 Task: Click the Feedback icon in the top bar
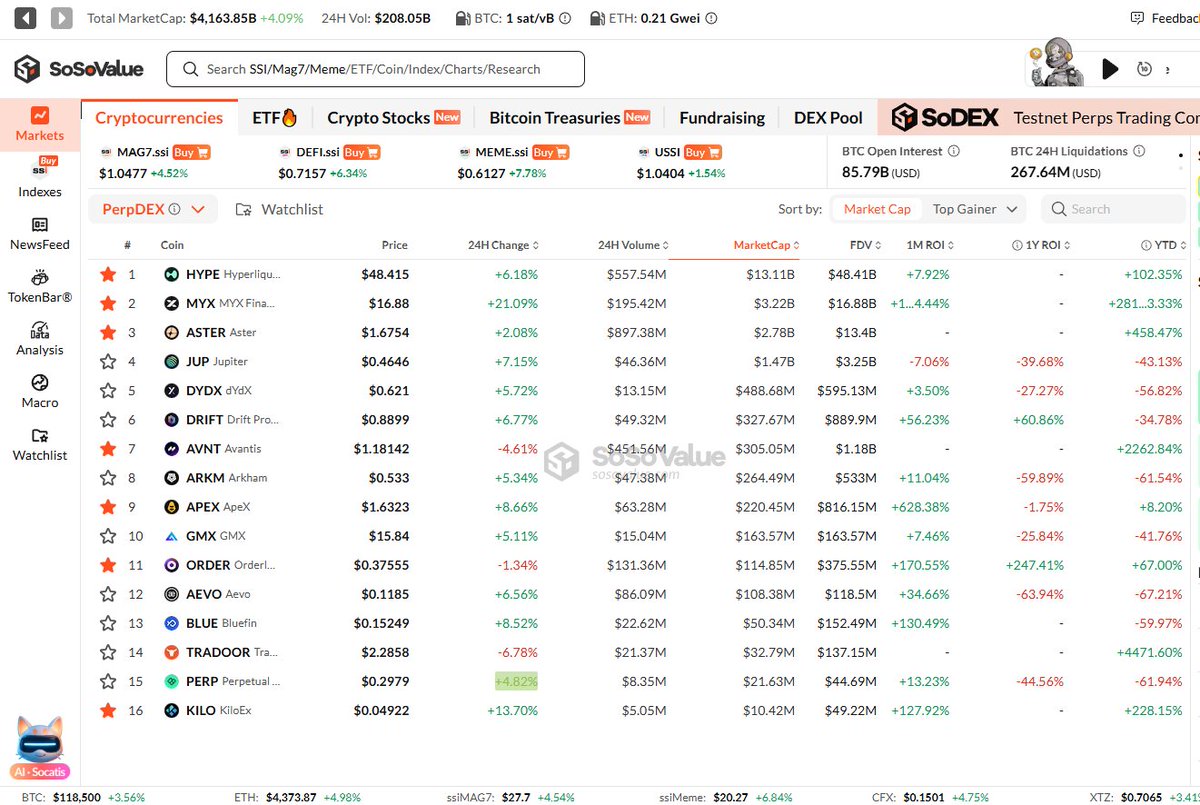pyautogui.click(x=1137, y=18)
